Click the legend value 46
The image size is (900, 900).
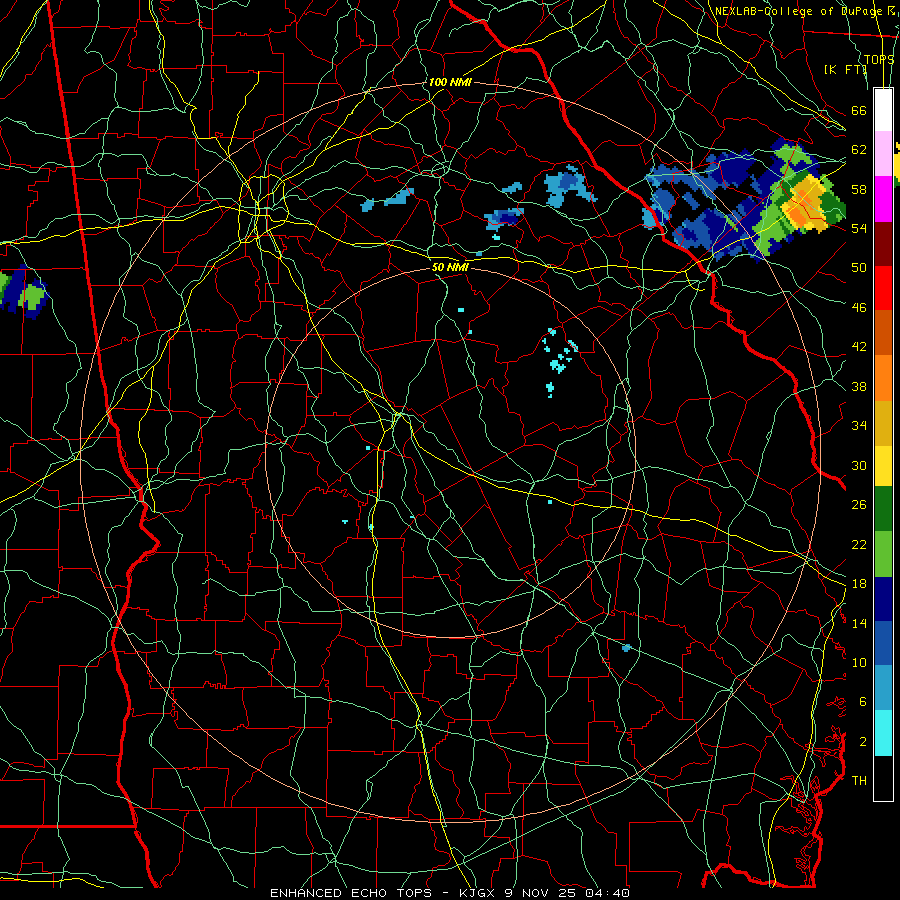859,308
